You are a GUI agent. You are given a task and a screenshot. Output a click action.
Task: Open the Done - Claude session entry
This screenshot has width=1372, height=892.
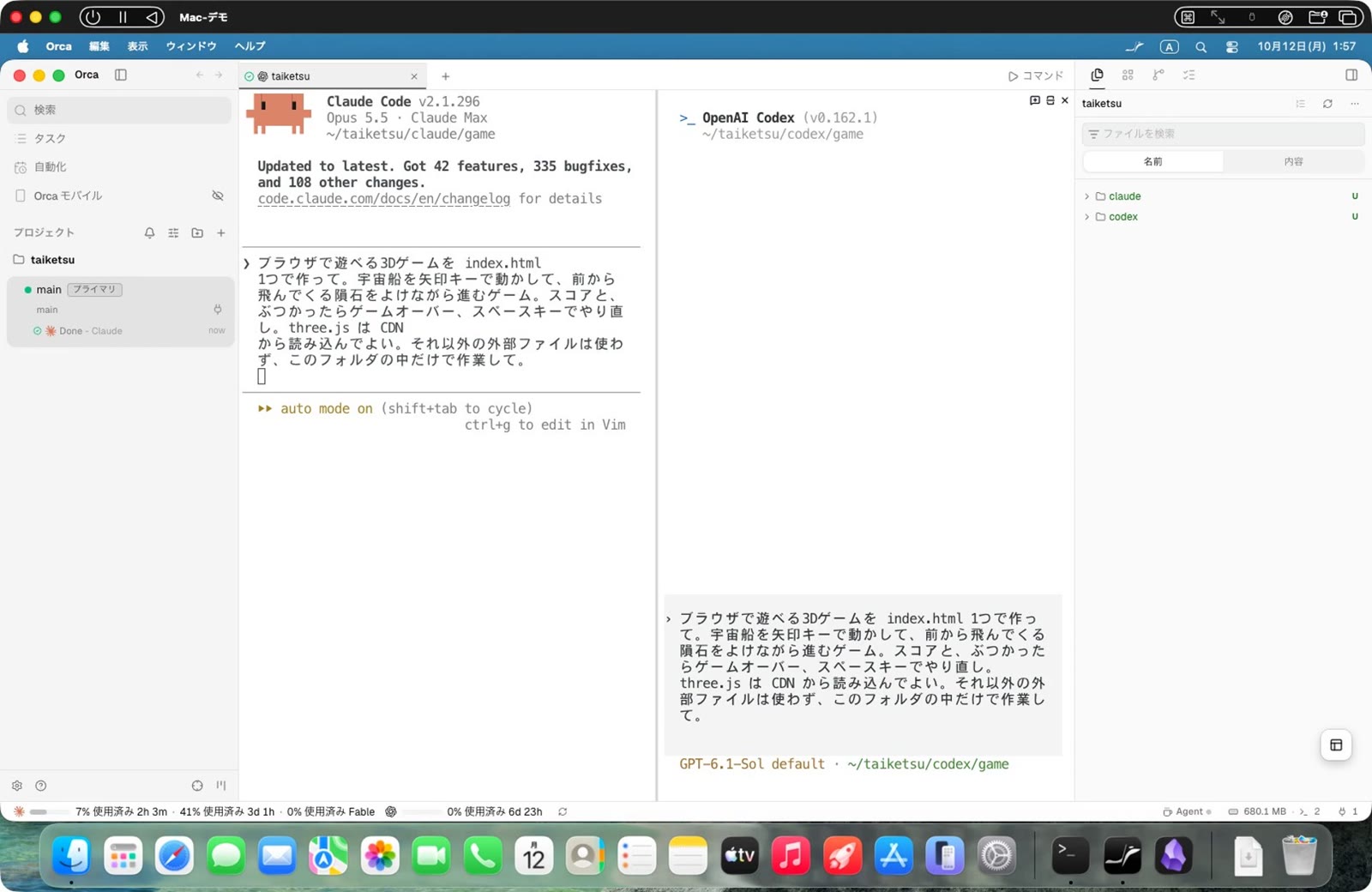click(120, 331)
